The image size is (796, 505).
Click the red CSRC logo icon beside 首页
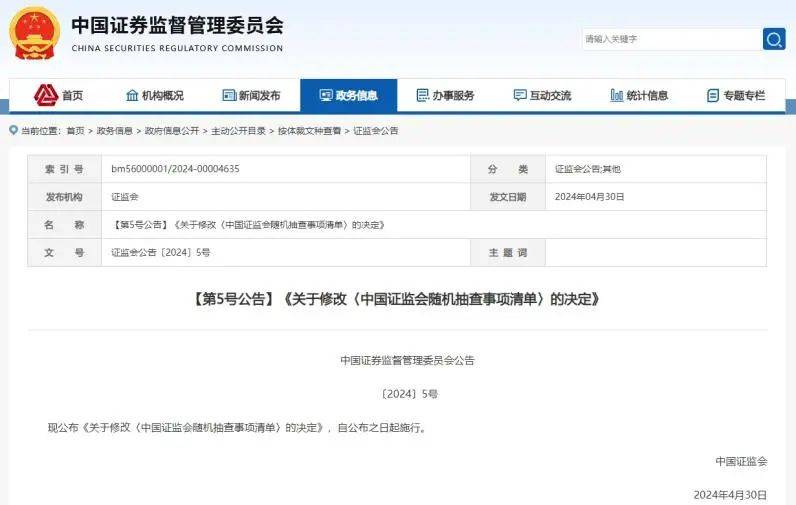coord(46,95)
